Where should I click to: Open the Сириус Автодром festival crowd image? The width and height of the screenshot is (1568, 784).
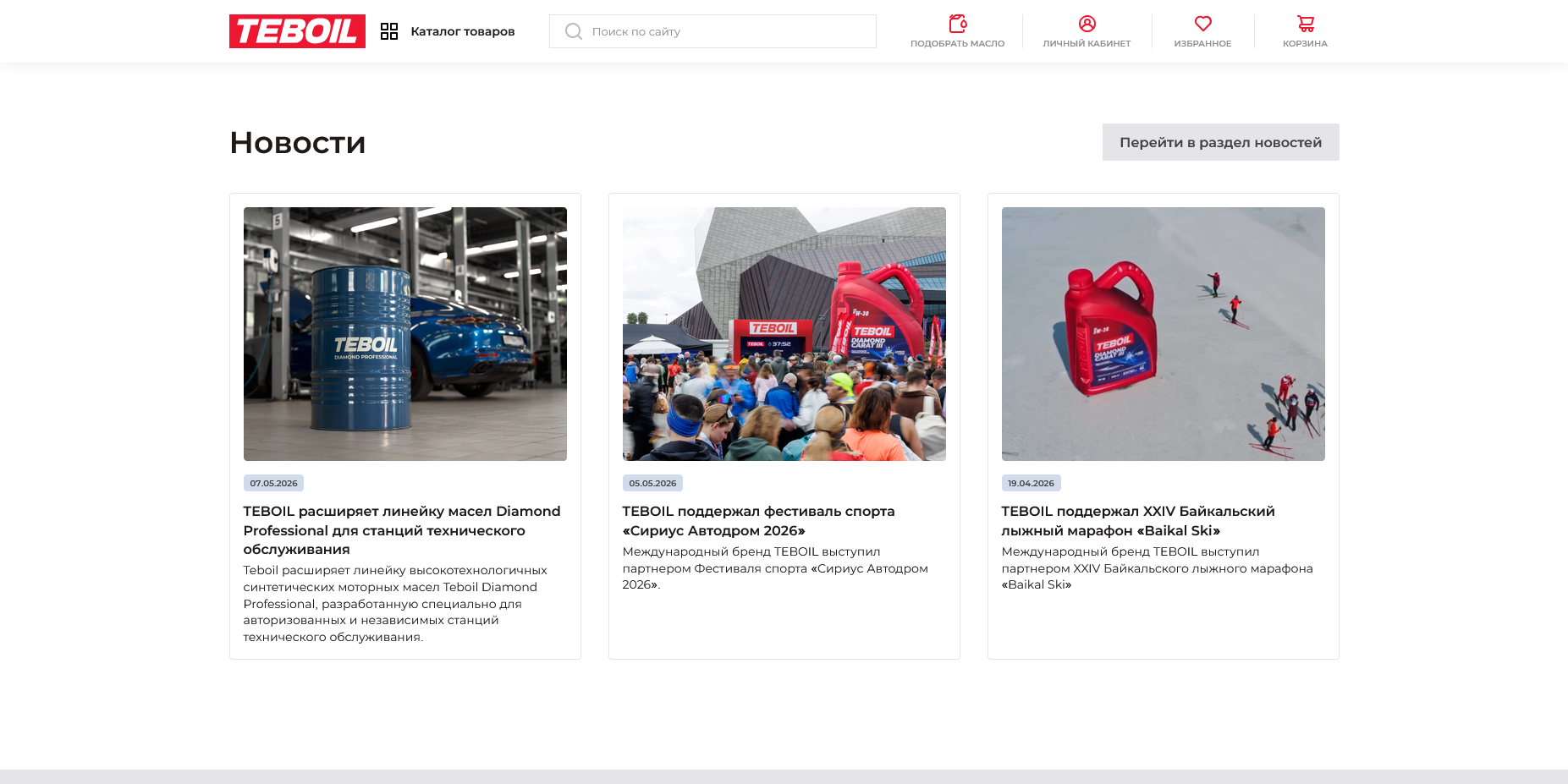784,334
